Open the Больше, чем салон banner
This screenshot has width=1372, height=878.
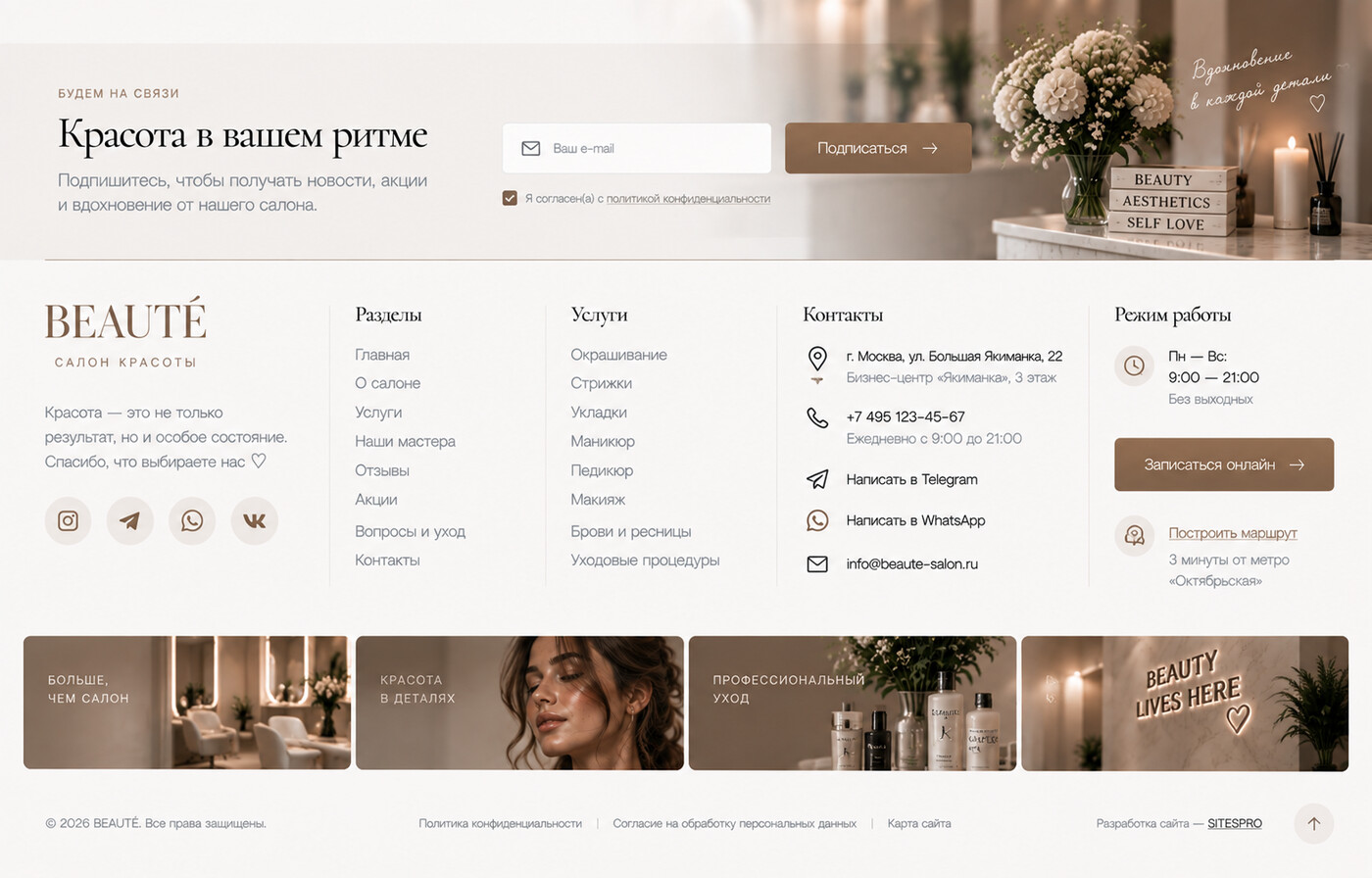(x=187, y=703)
